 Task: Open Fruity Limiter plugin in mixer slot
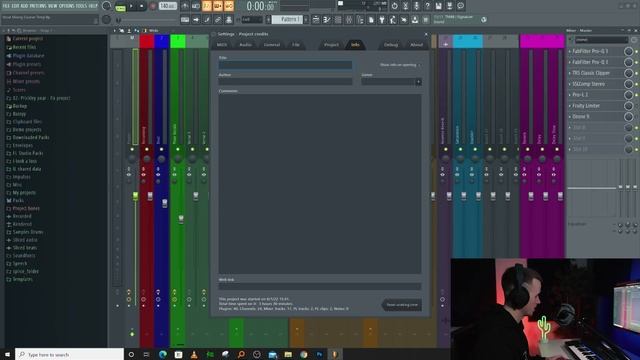click(586, 106)
